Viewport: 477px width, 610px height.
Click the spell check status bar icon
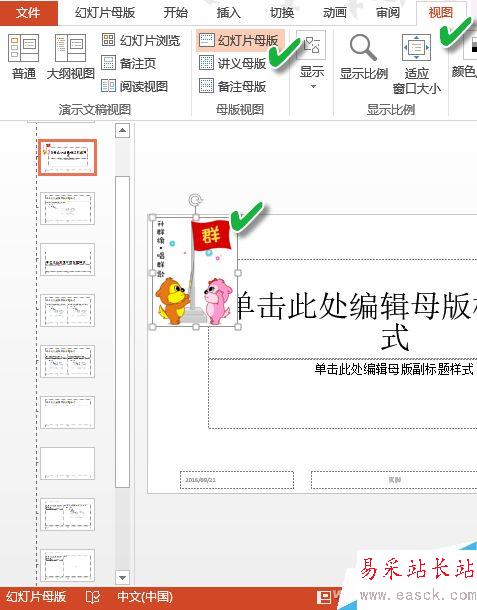93,597
